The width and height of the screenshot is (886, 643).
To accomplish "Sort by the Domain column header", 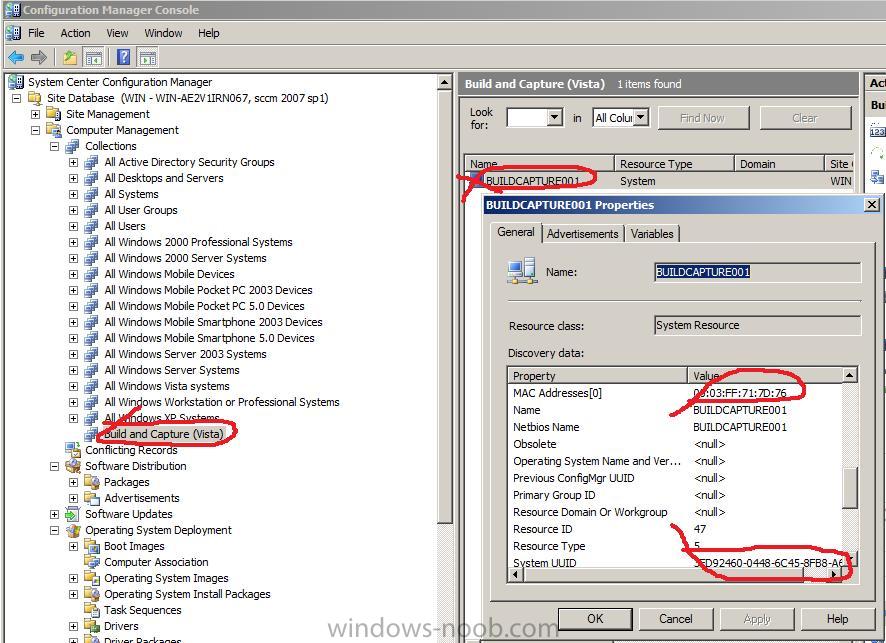I will 779,164.
